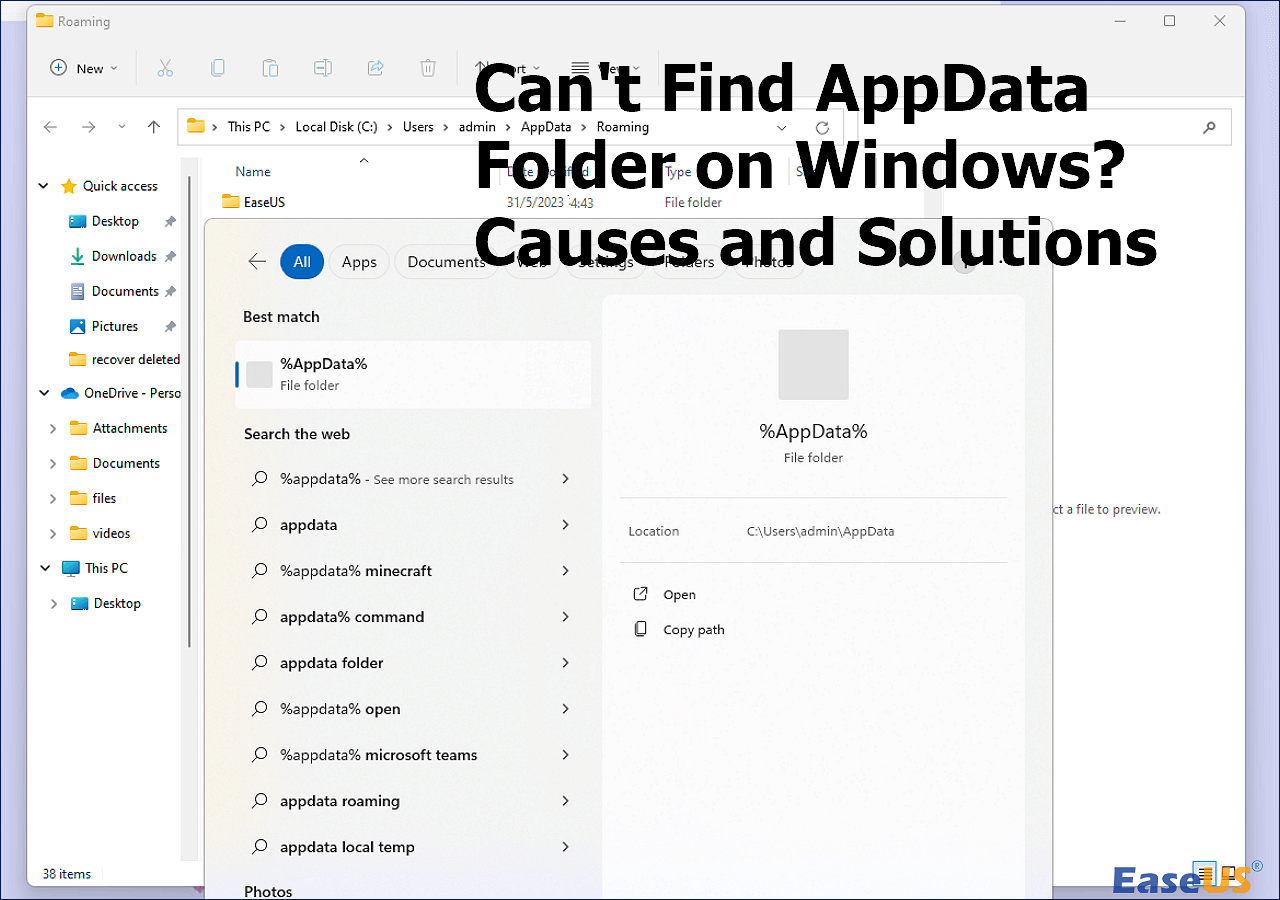The height and width of the screenshot is (900, 1280).
Task: Click the Cut scissors icon in toolbar
Action: pos(165,68)
